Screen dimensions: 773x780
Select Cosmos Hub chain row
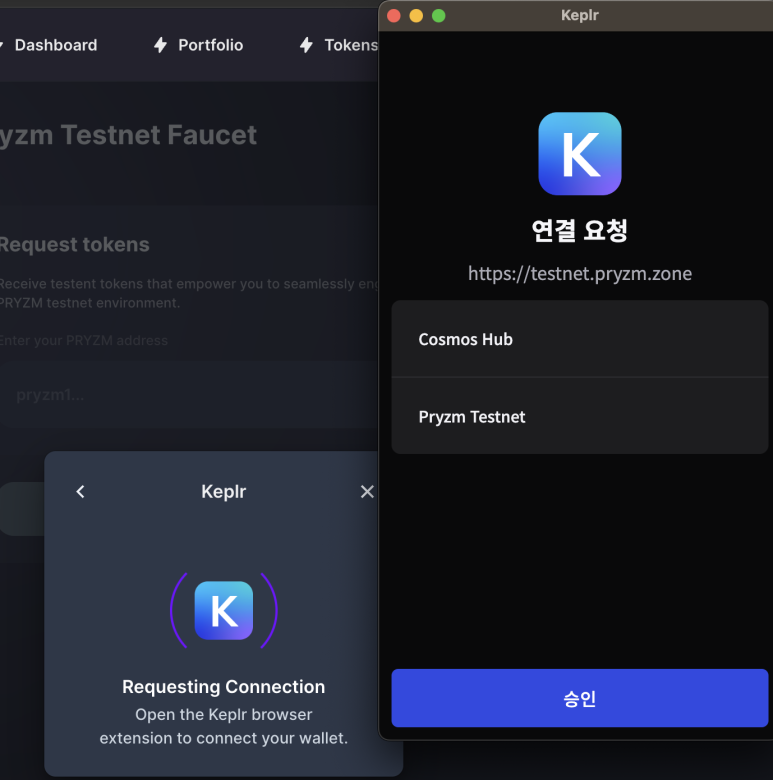pyautogui.click(x=580, y=339)
